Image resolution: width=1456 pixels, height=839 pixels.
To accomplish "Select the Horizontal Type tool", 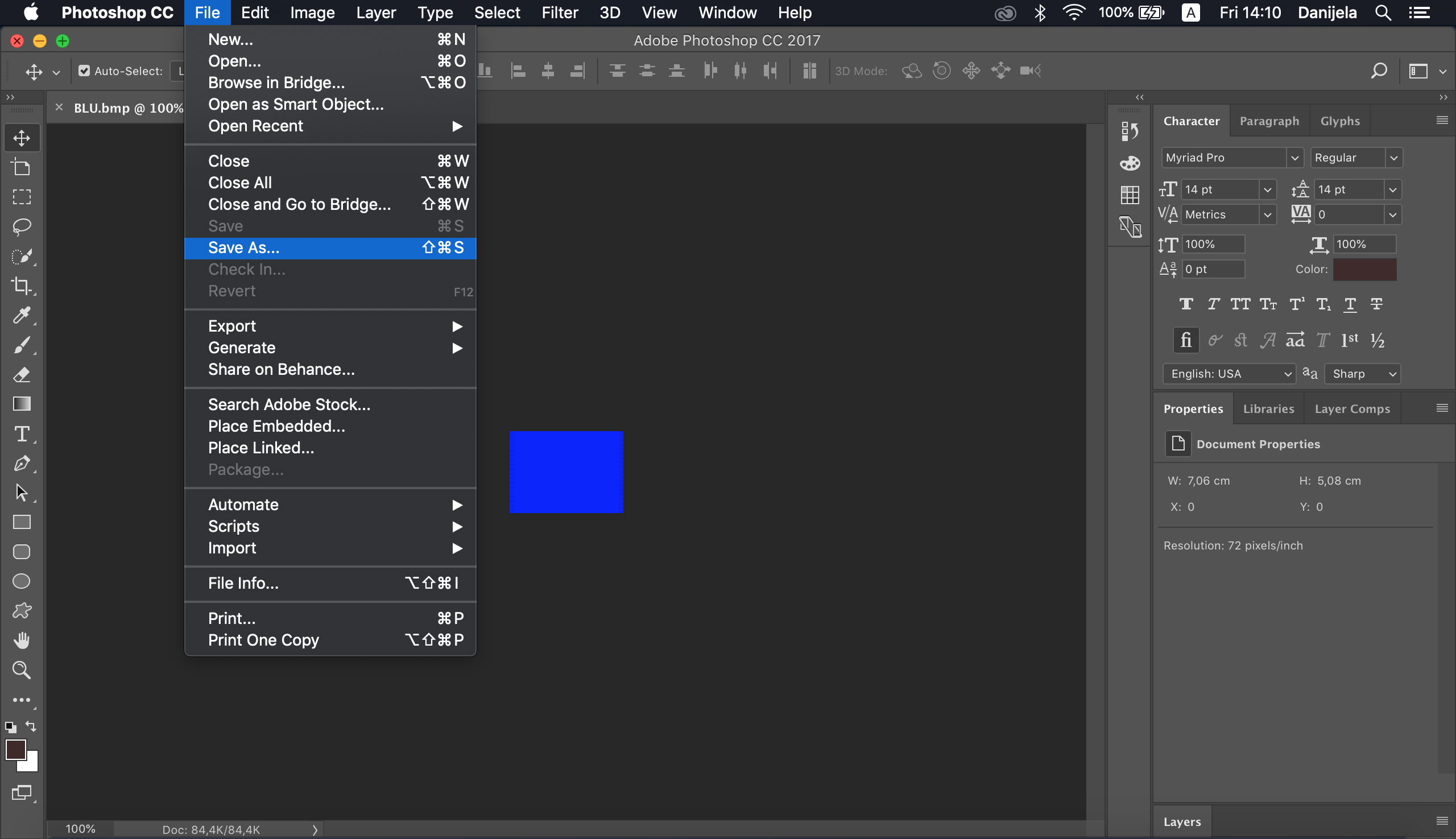I will pos(22,434).
